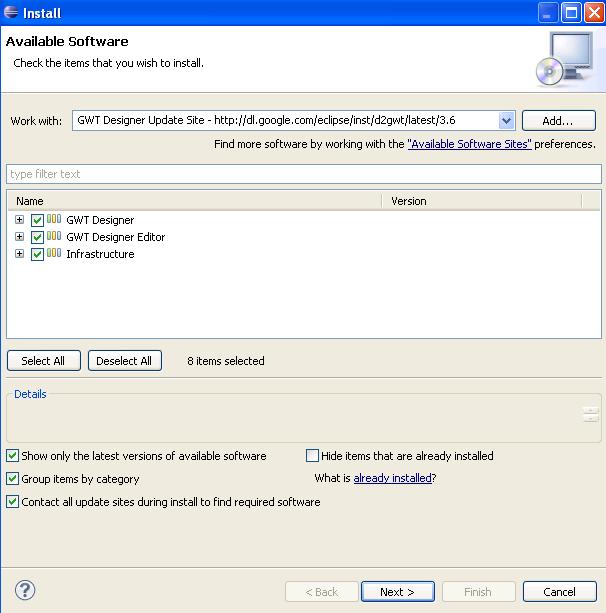Click the Details section label
This screenshot has width=606, height=613.
(x=30, y=394)
